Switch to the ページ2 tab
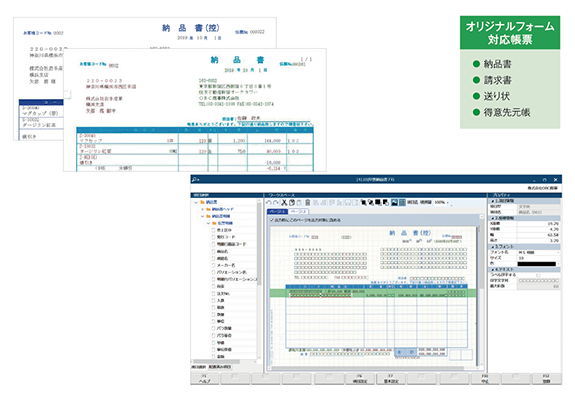 [299, 211]
